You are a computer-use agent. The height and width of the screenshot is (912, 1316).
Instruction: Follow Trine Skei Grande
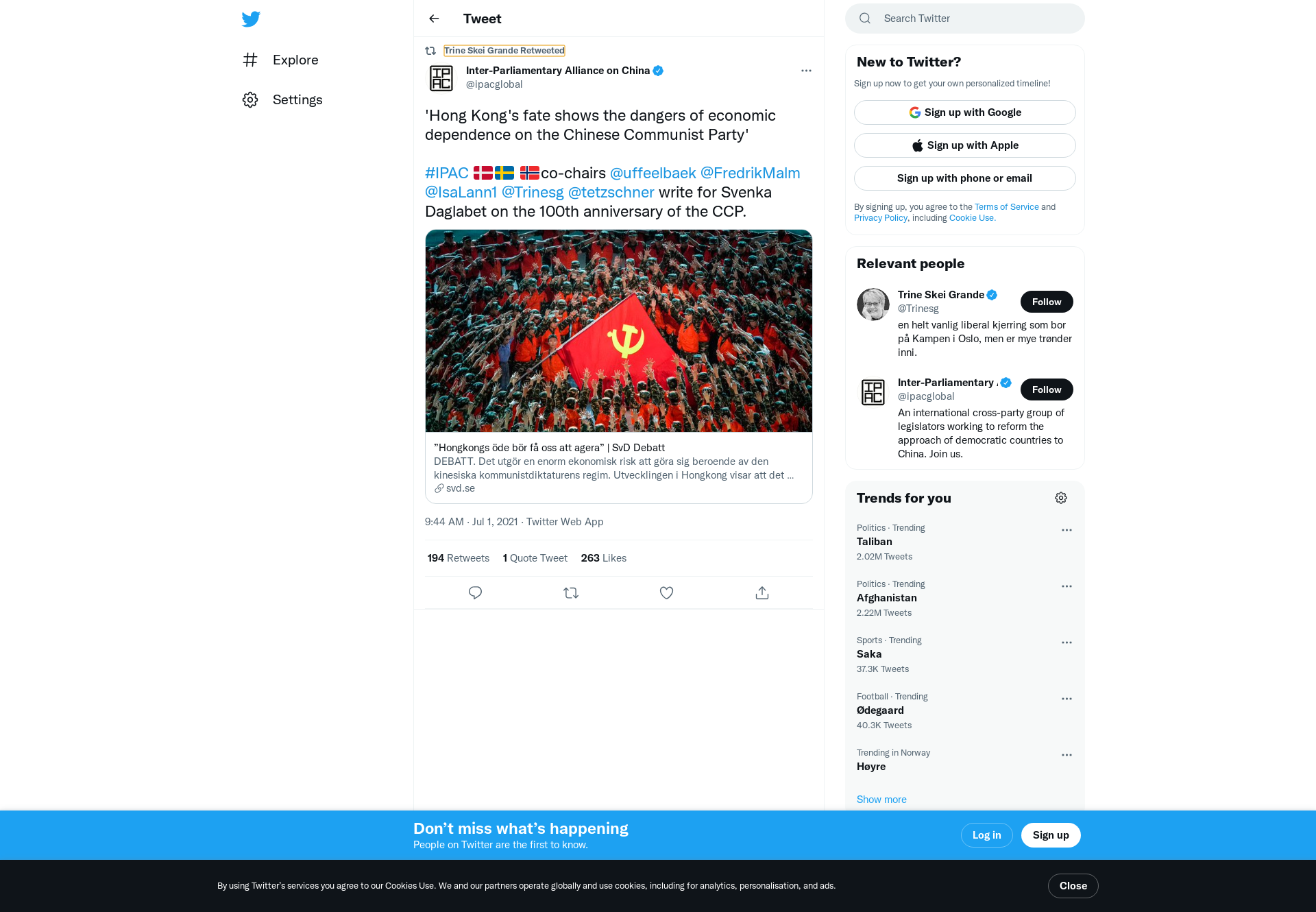click(x=1047, y=302)
